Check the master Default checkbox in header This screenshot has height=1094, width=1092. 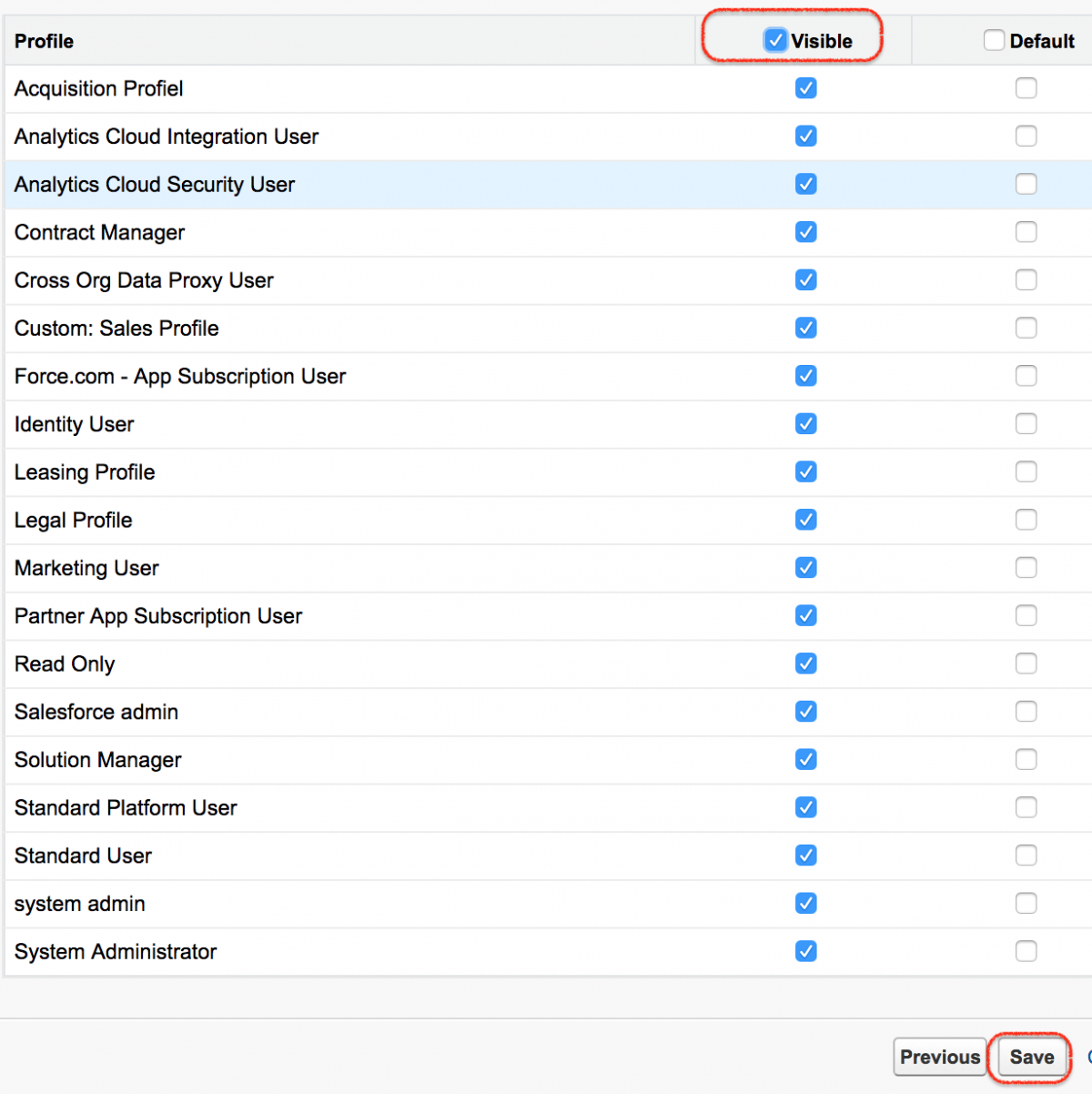point(994,40)
